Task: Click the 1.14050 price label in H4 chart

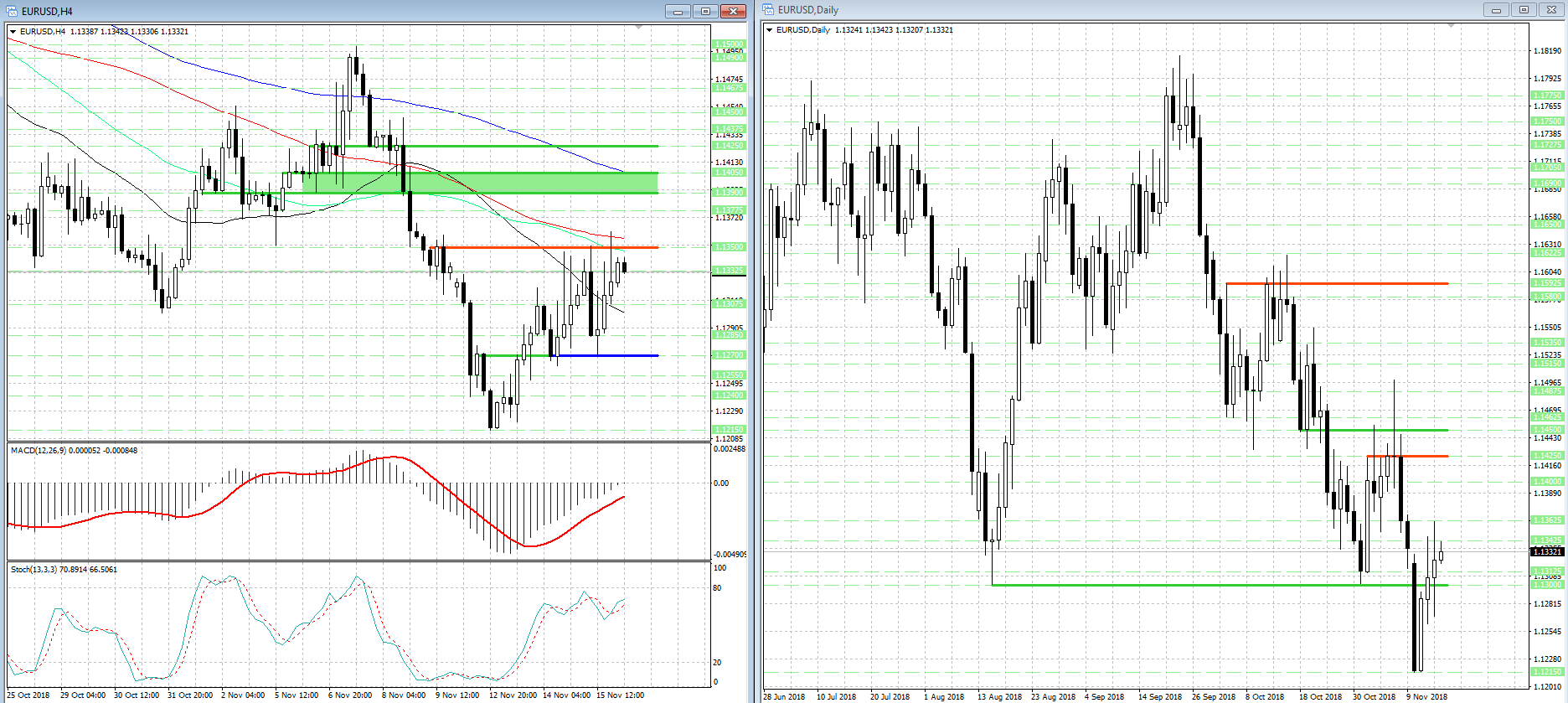Action: [729, 173]
